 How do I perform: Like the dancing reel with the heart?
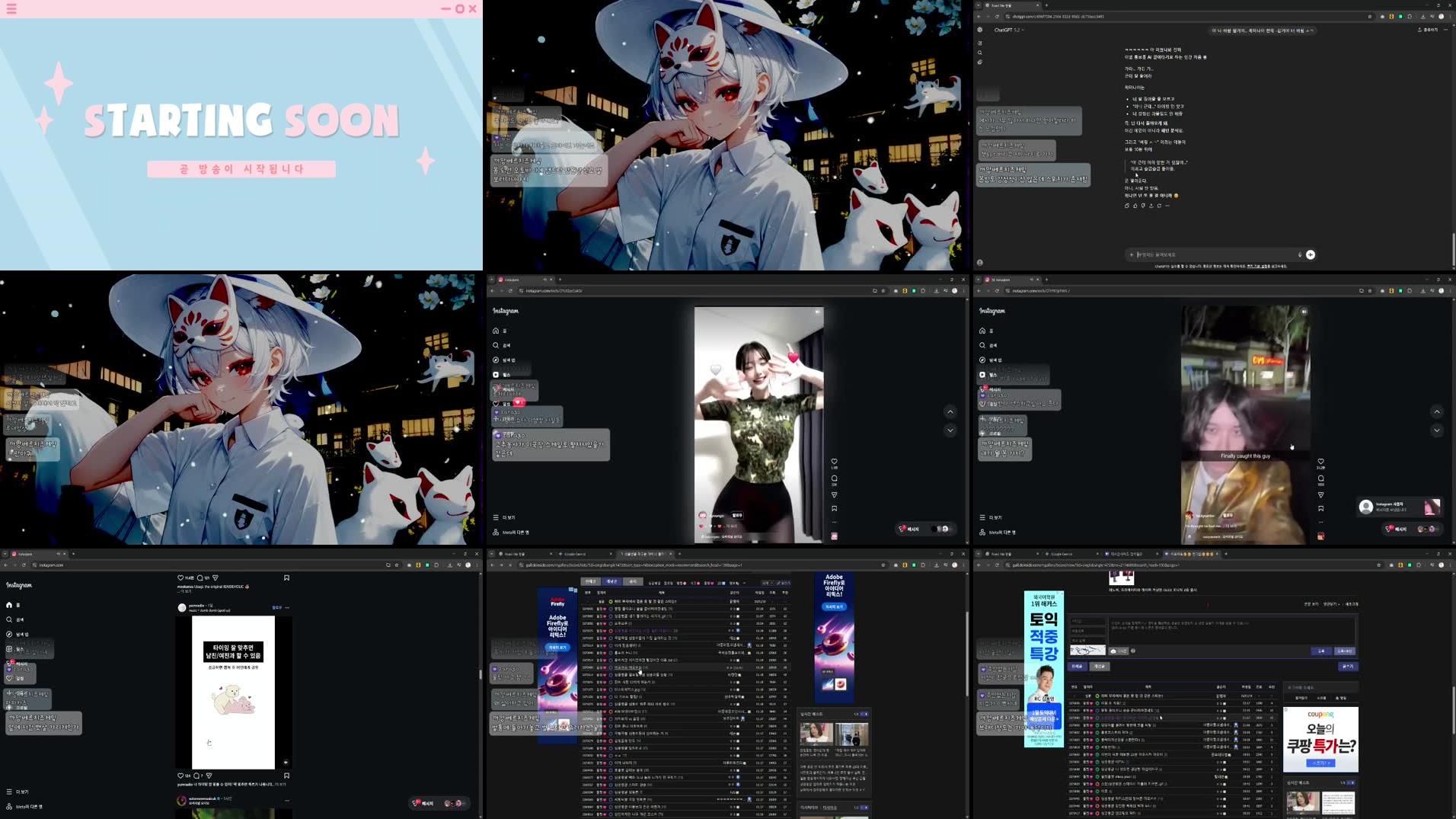[x=834, y=461]
